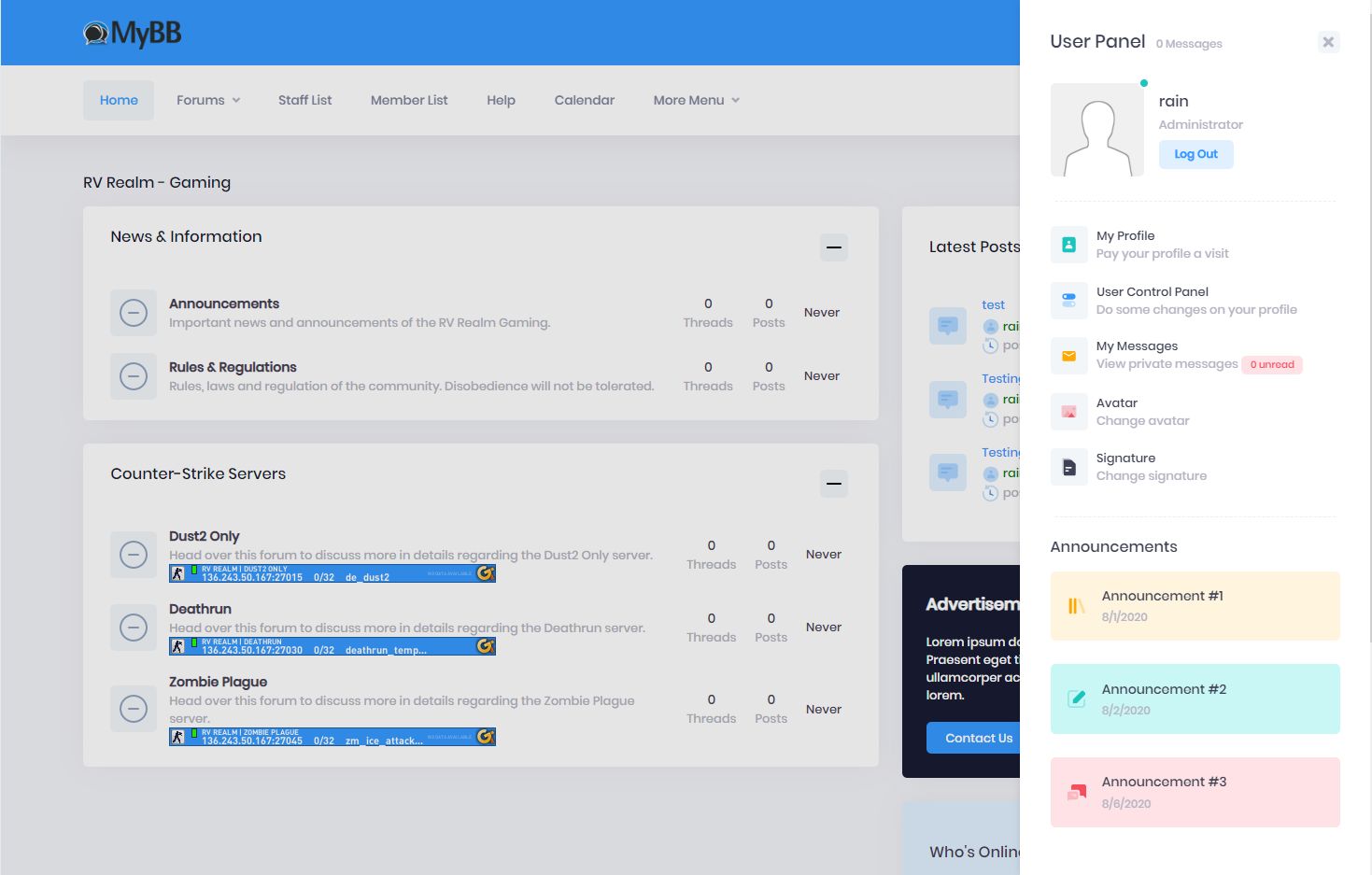Image resolution: width=1372 pixels, height=875 pixels.
Task: Click the Announcement #3 chat icon
Action: point(1076,792)
